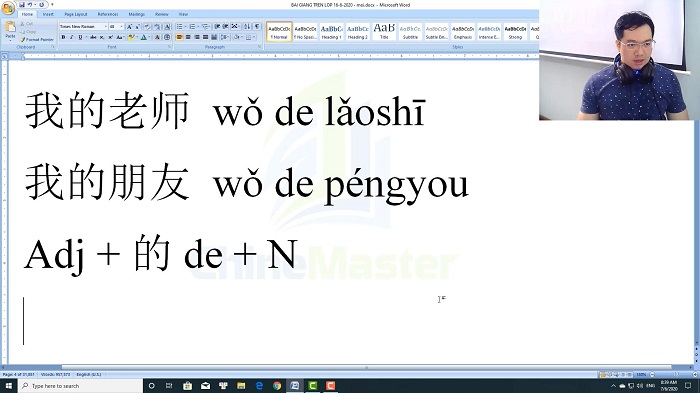Open the Review tab
The image size is (700, 393).
pos(162,14)
